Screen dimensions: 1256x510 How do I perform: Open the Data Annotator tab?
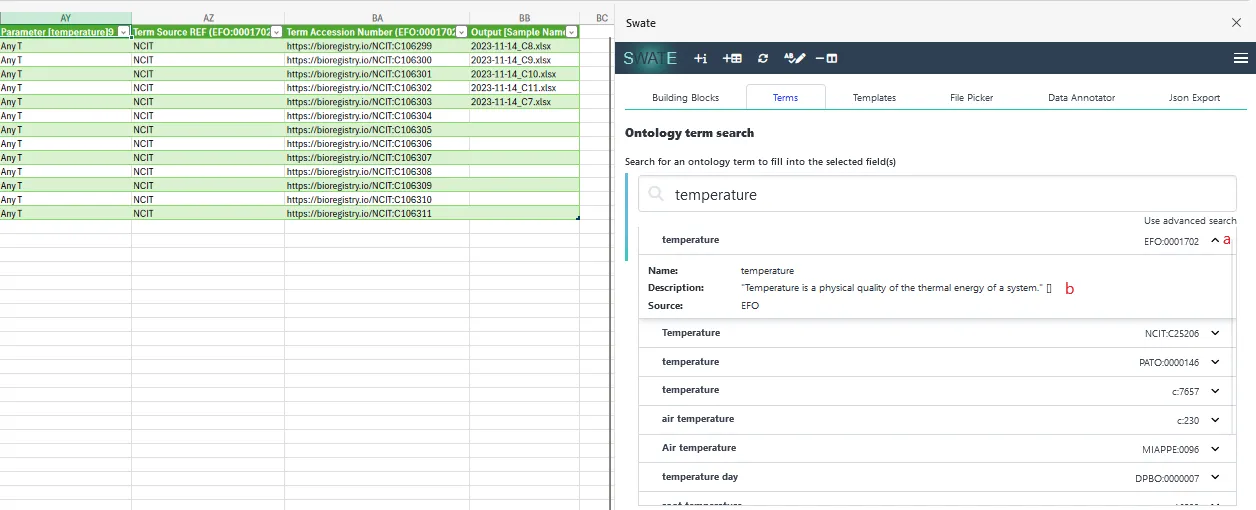click(1081, 98)
